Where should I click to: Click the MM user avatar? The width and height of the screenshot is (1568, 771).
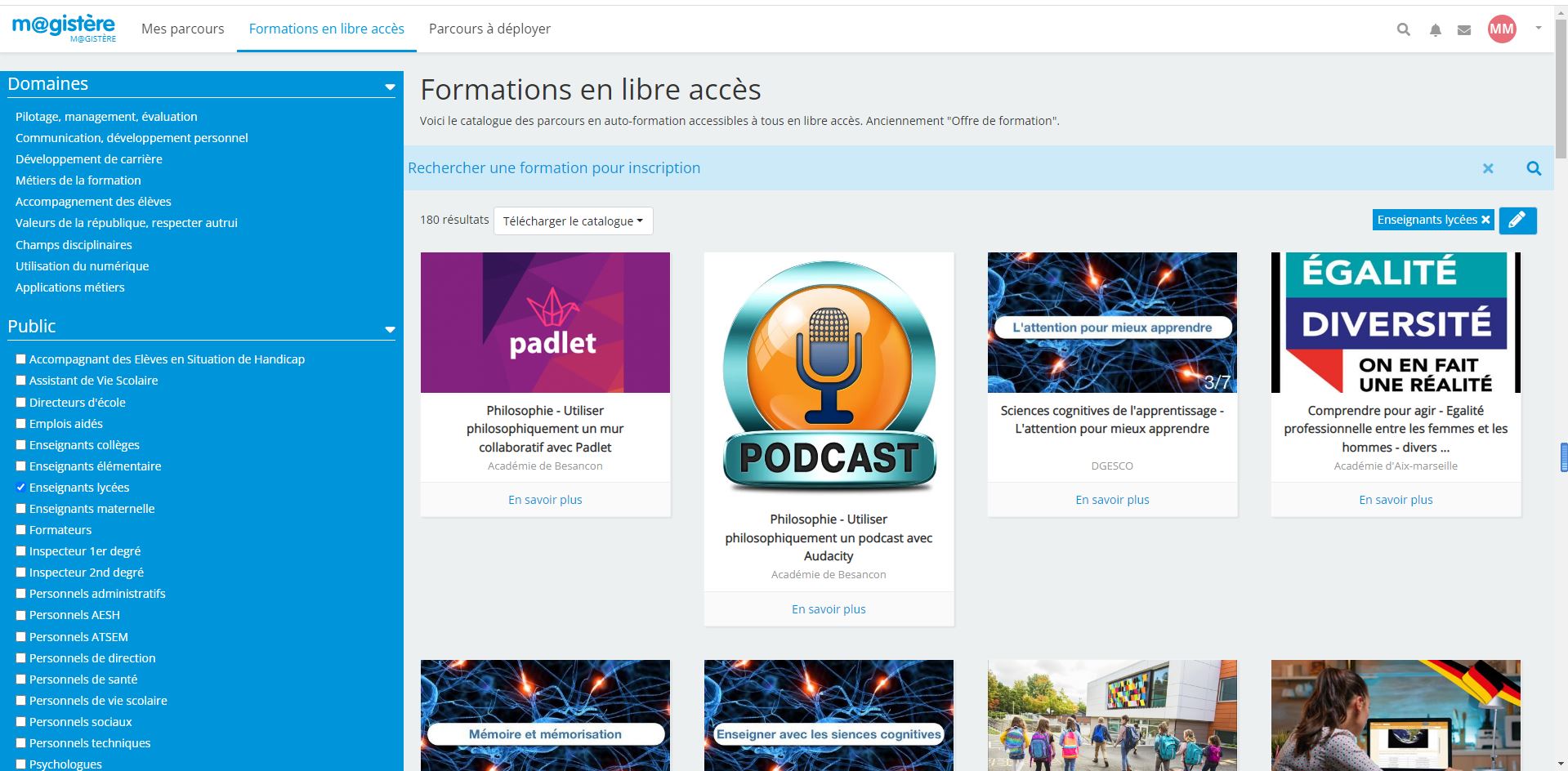pos(1502,29)
